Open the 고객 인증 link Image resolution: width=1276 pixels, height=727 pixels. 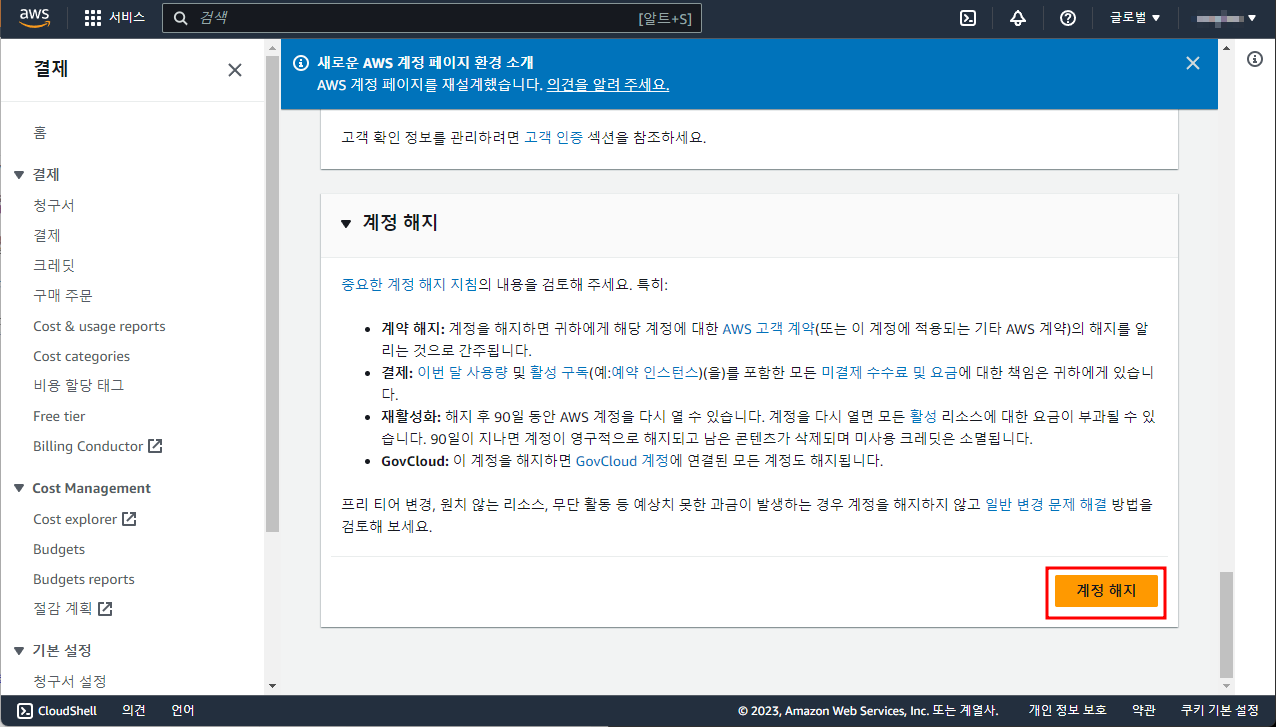[x=553, y=138]
